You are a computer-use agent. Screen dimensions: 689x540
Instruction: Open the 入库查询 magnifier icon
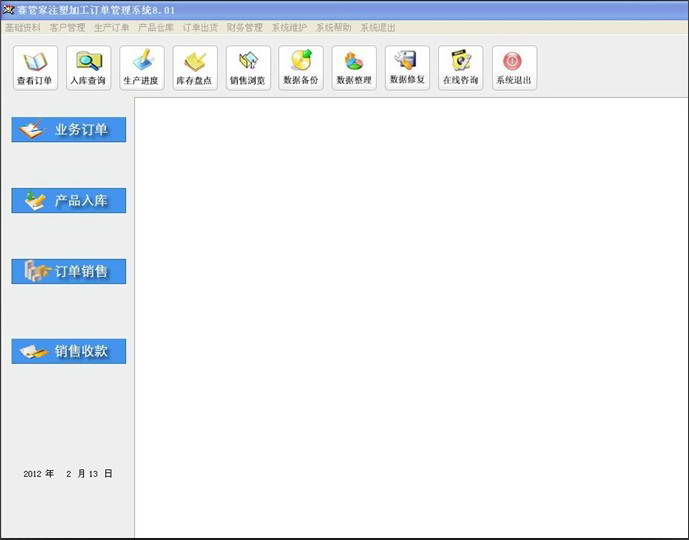tap(88, 68)
